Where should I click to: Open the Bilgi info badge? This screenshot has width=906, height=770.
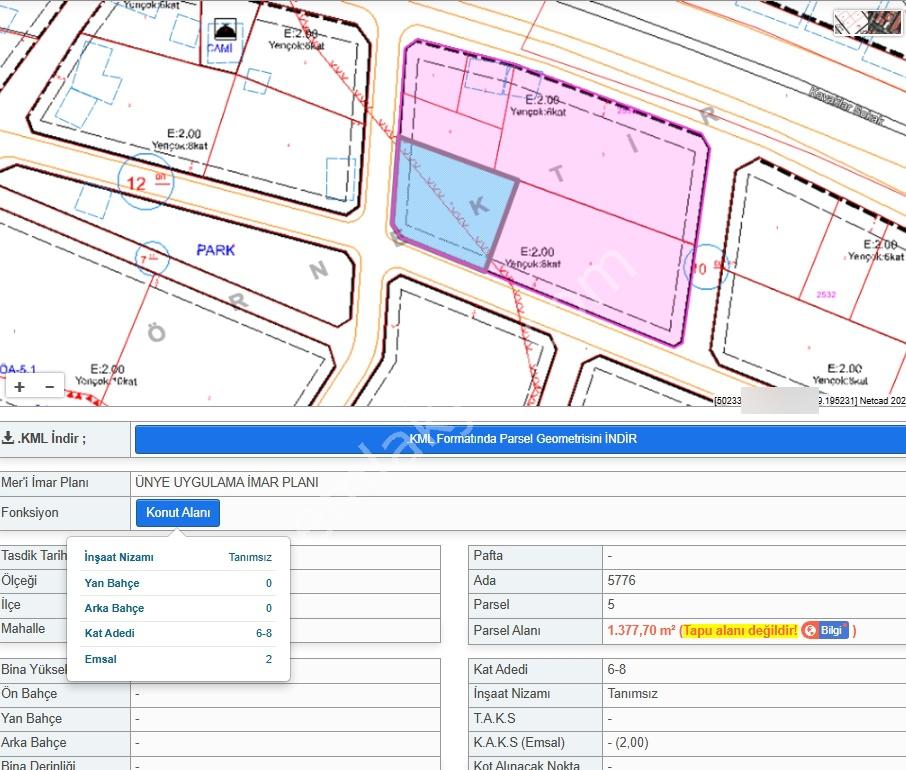825,630
